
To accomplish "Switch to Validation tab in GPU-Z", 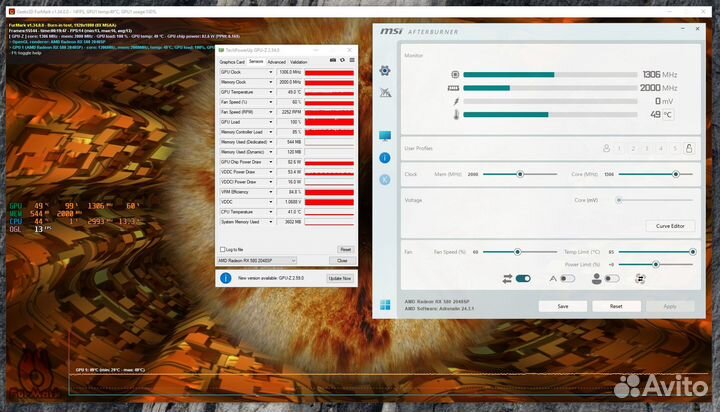I will coord(298,62).
